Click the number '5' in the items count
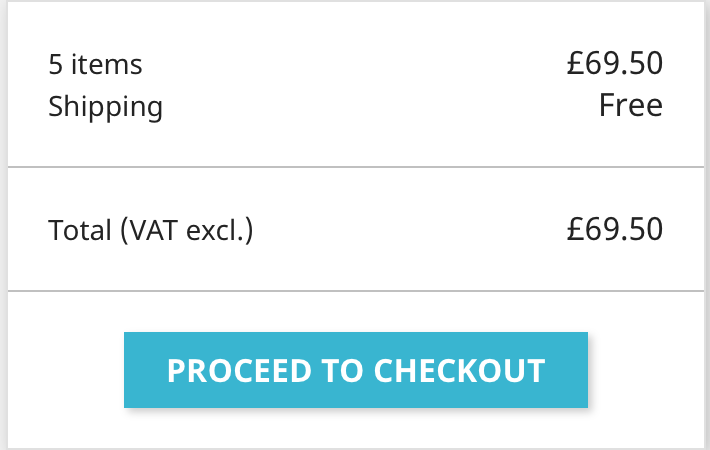Image resolution: width=710 pixels, height=450 pixels. [56, 65]
